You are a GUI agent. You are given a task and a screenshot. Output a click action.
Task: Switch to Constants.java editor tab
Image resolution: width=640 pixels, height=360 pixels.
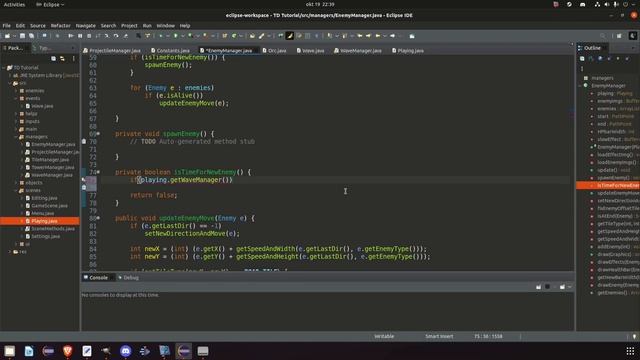[x=170, y=51]
